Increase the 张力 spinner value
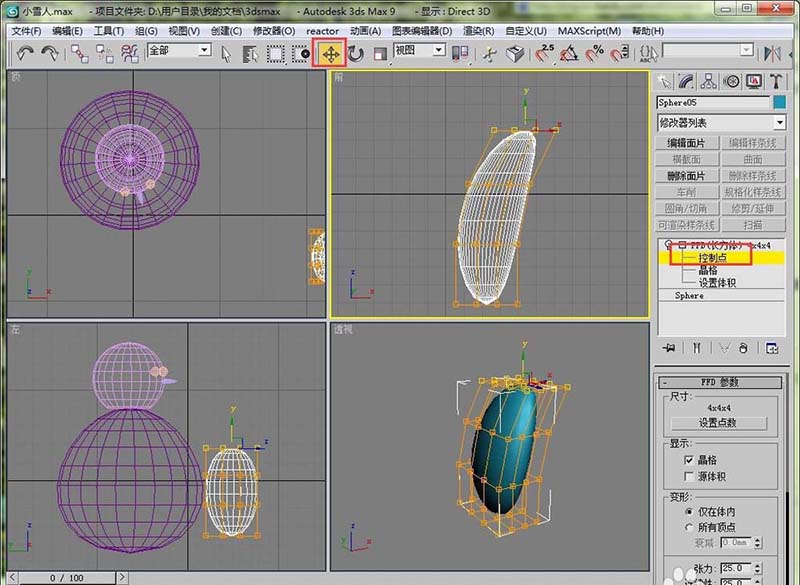Screen dimensions: 800x585 (x=758, y=565)
